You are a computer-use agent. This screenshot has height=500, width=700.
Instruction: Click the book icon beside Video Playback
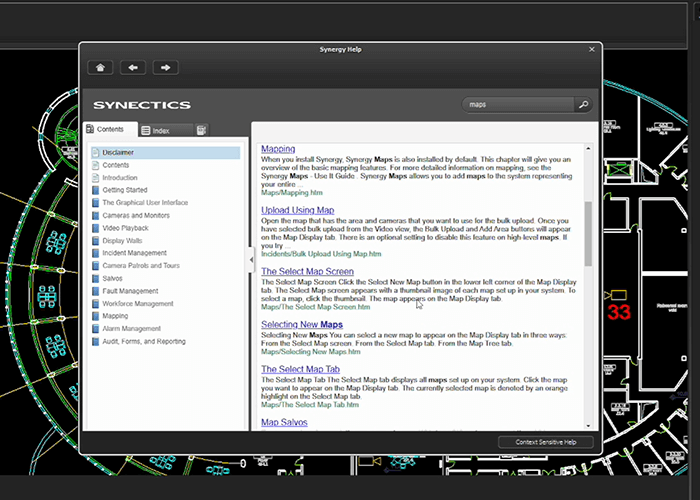(x=95, y=228)
